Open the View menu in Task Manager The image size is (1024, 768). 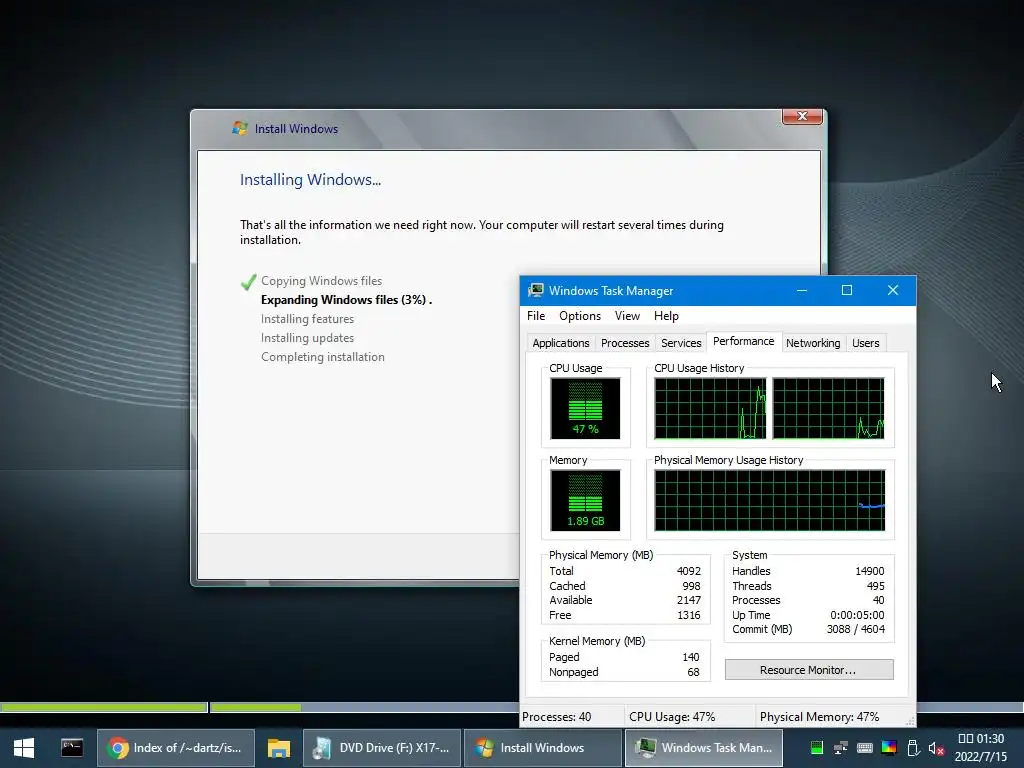pos(627,316)
